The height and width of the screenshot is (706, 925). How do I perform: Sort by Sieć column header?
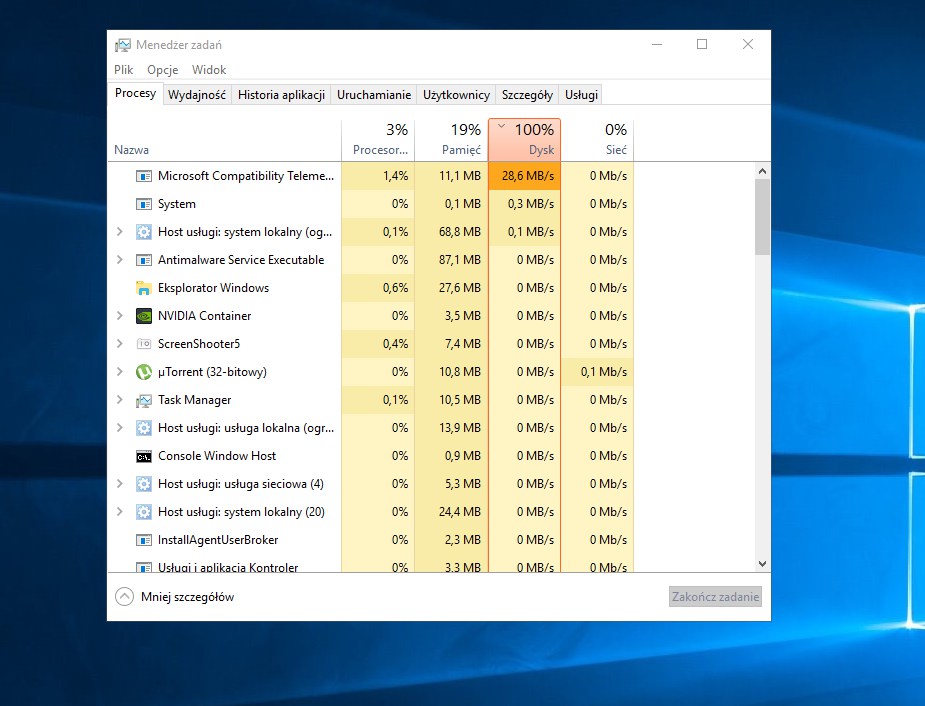[x=598, y=140]
